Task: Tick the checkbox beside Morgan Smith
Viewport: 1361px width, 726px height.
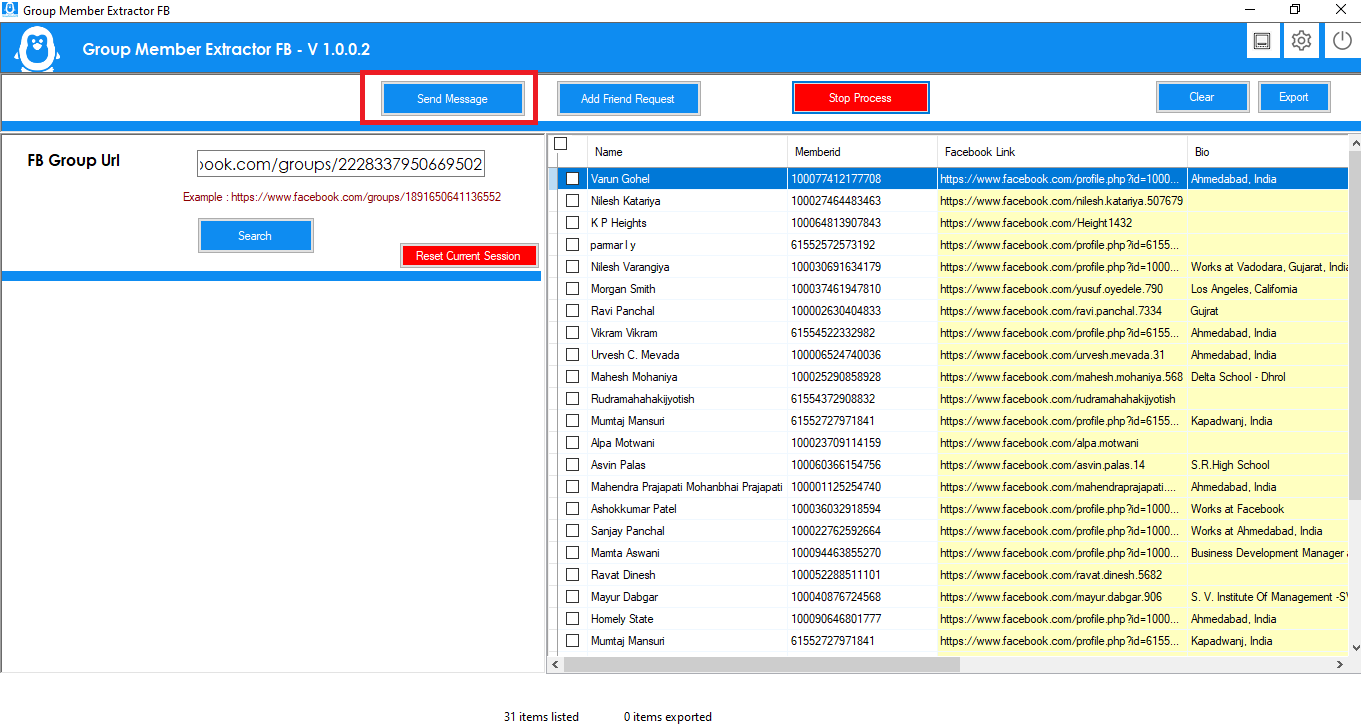Action: coord(572,289)
